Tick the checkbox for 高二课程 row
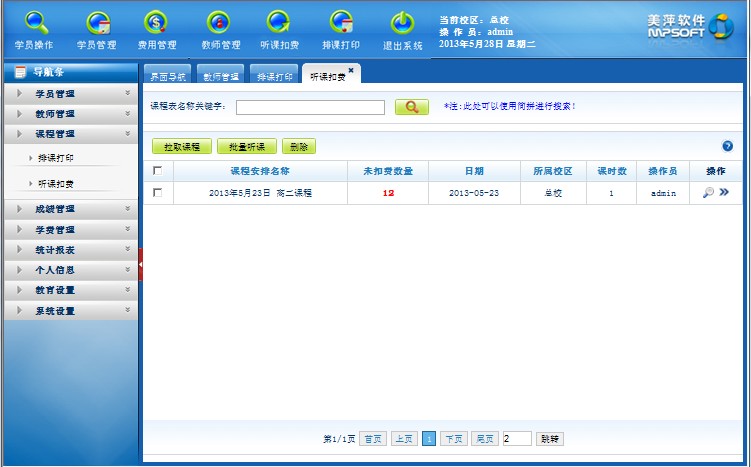 157,193
